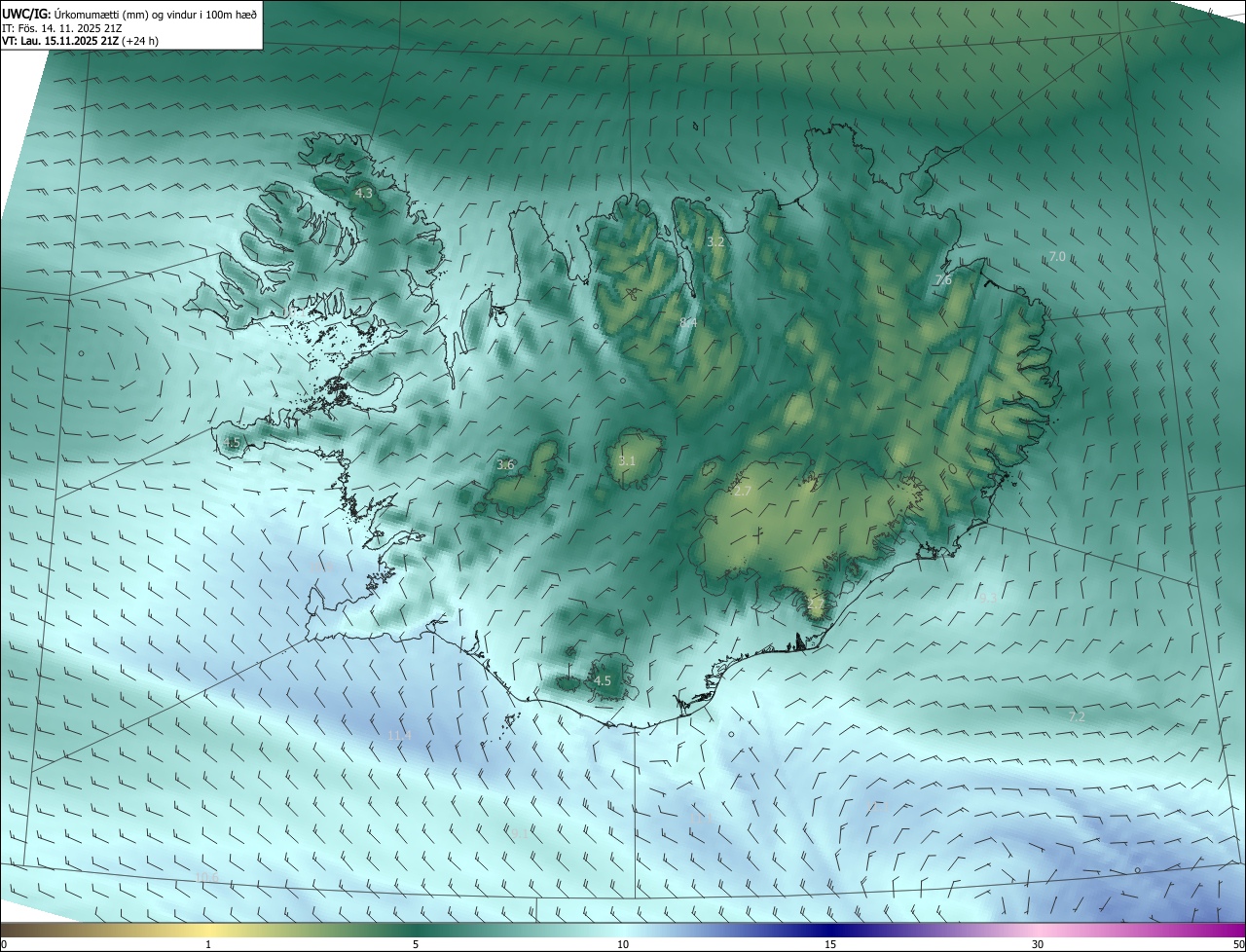This screenshot has width=1246, height=952.
Task: Click the 8.4 value label in north Iceland
Action: click(688, 322)
